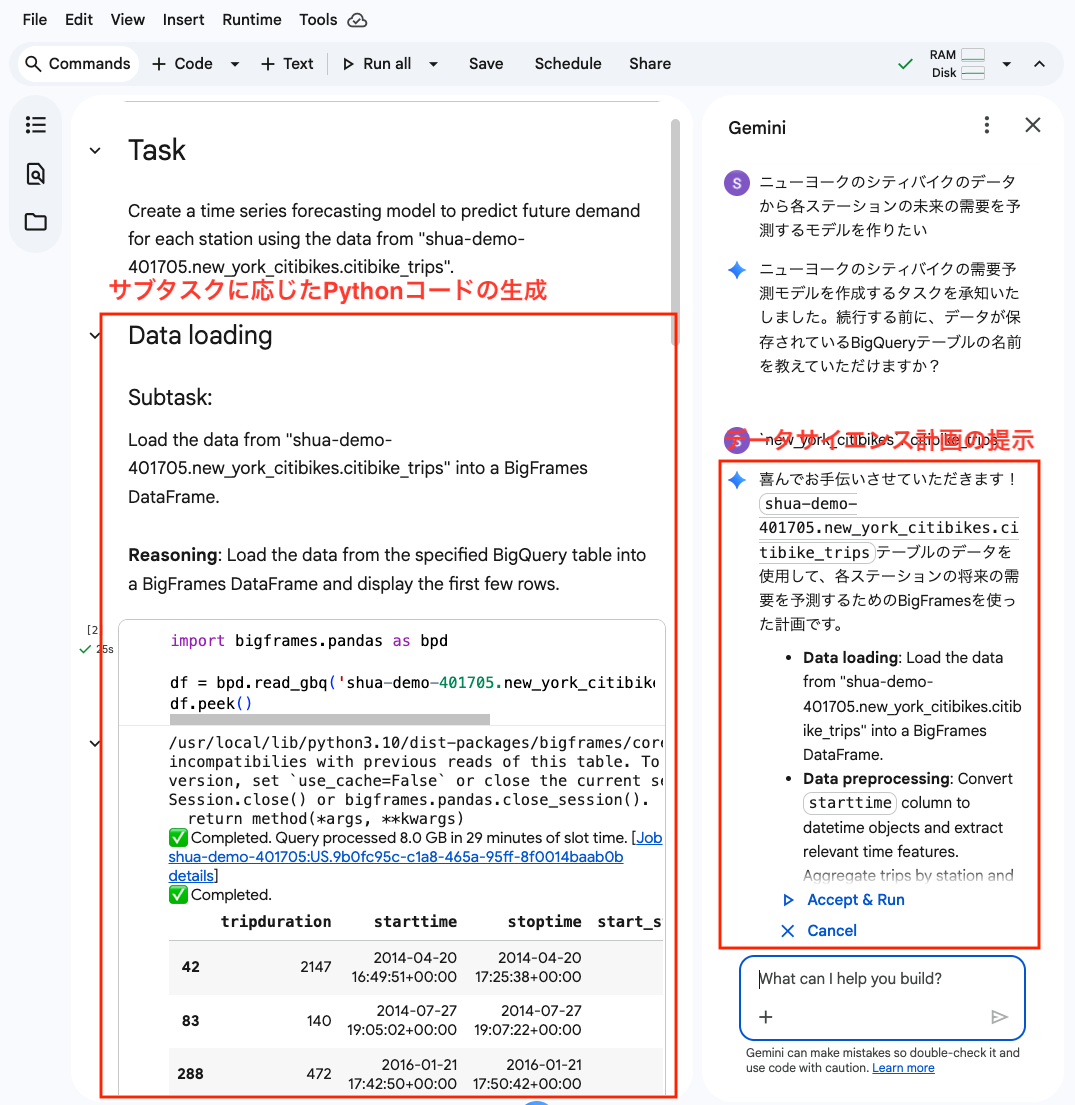Click the starttime code chip in Gemini plan
Image resolution: width=1075 pixels, height=1105 pixels.
(x=849, y=803)
